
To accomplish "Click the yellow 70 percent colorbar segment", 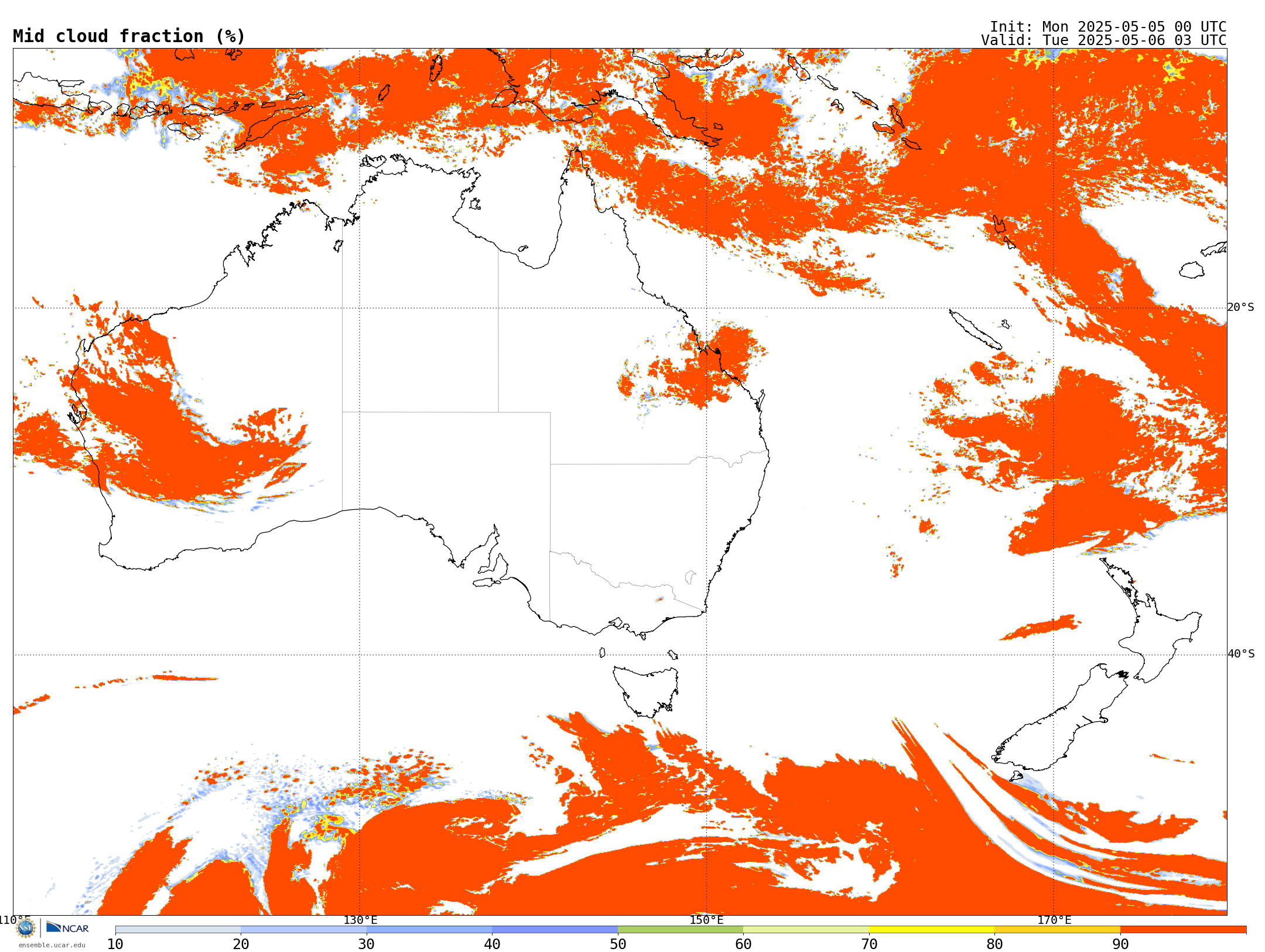I will 932,930.
